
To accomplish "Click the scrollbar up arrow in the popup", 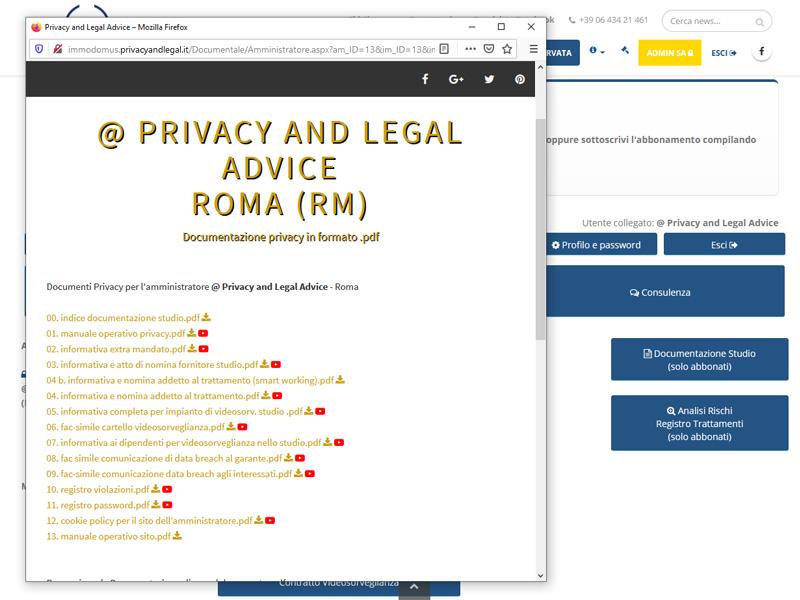I will point(540,67).
